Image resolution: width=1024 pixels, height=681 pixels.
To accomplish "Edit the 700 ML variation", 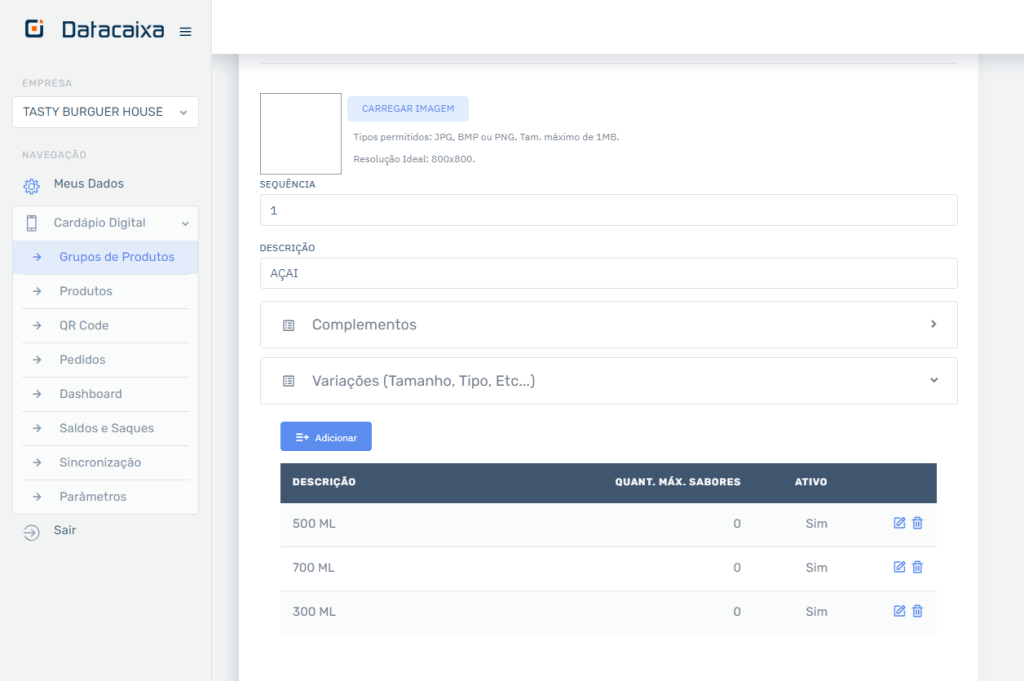I will click(899, 567).
